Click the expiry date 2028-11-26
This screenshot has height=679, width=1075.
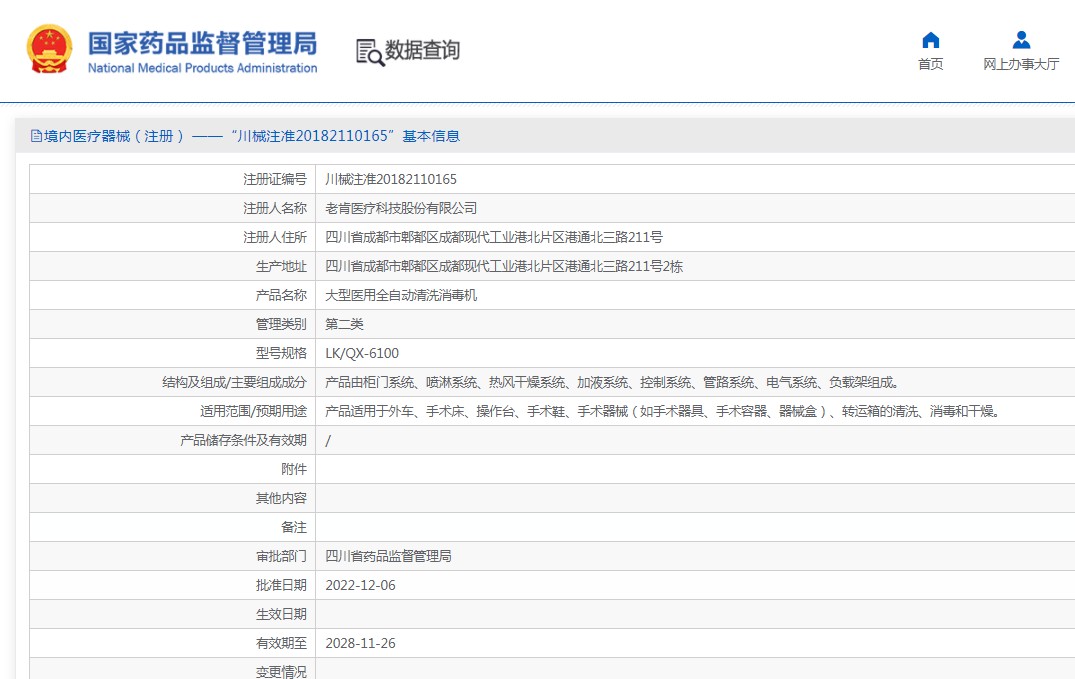(360, 643)
